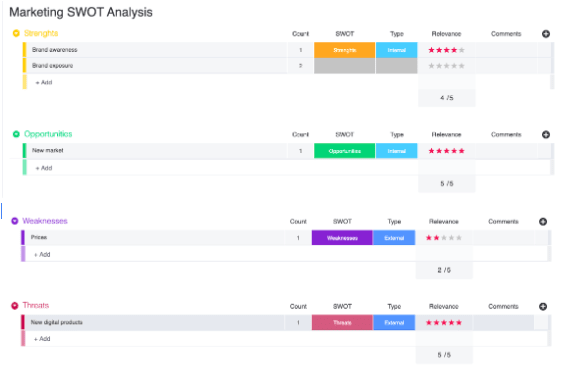Viewport: 561px width, 369px height.
Task: Open the green Opportunities SWOT status cell
Action: click(345, 151)
